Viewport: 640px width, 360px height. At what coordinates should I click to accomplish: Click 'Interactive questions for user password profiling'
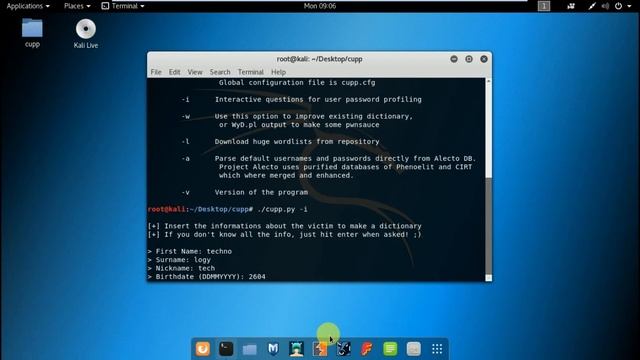tap(318, 100)
